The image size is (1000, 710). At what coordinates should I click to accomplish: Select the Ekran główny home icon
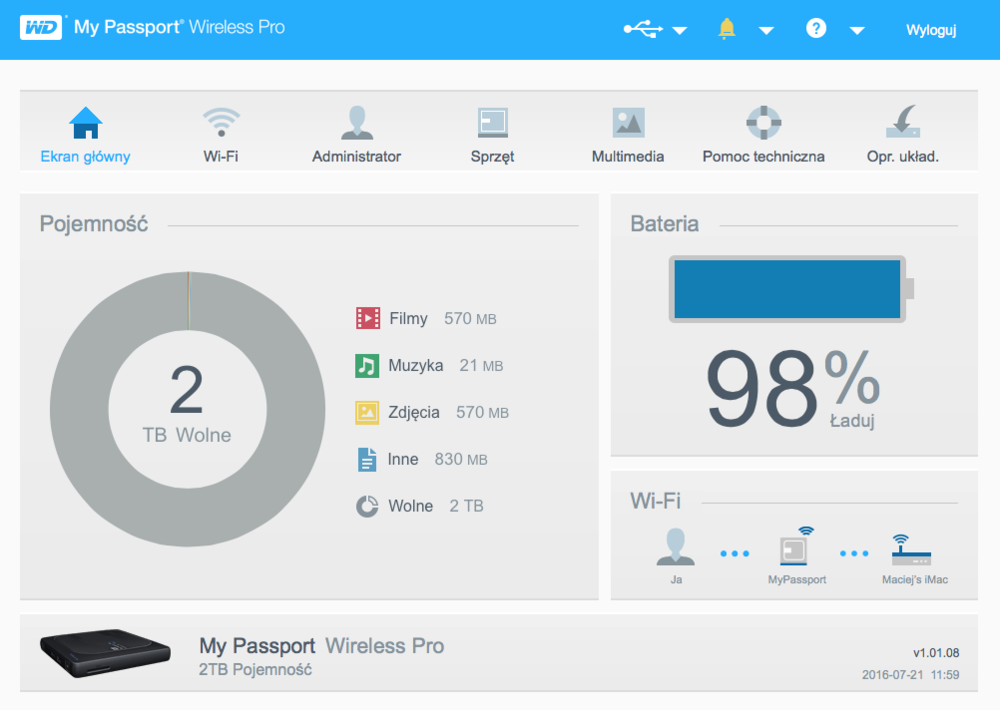click(85, 122)
